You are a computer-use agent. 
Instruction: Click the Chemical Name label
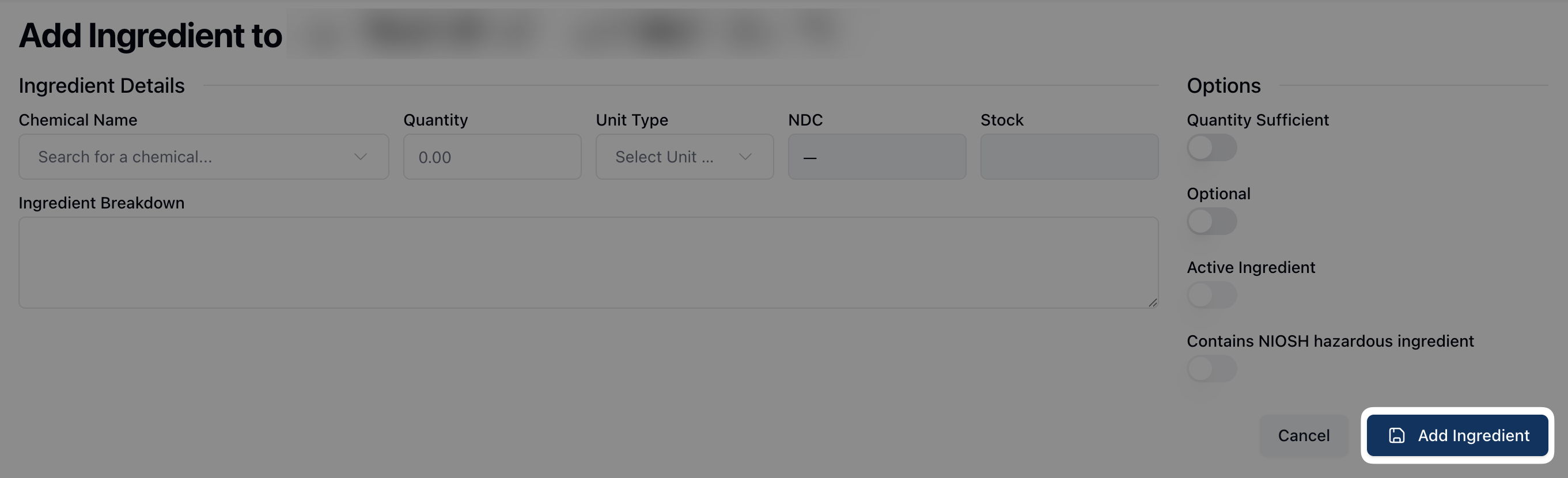78,120
